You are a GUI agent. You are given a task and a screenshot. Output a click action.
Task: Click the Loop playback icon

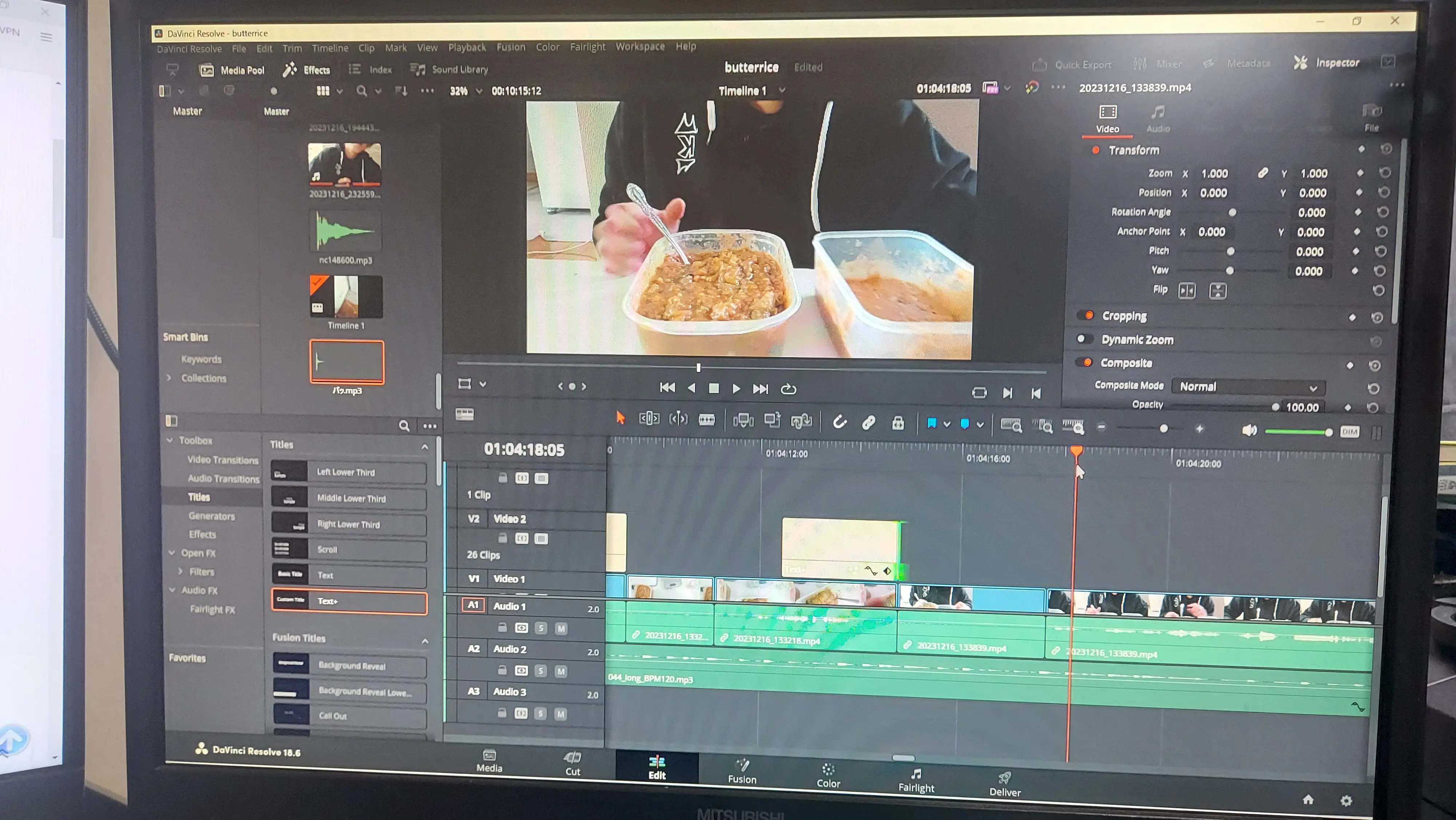click(788, 389)
